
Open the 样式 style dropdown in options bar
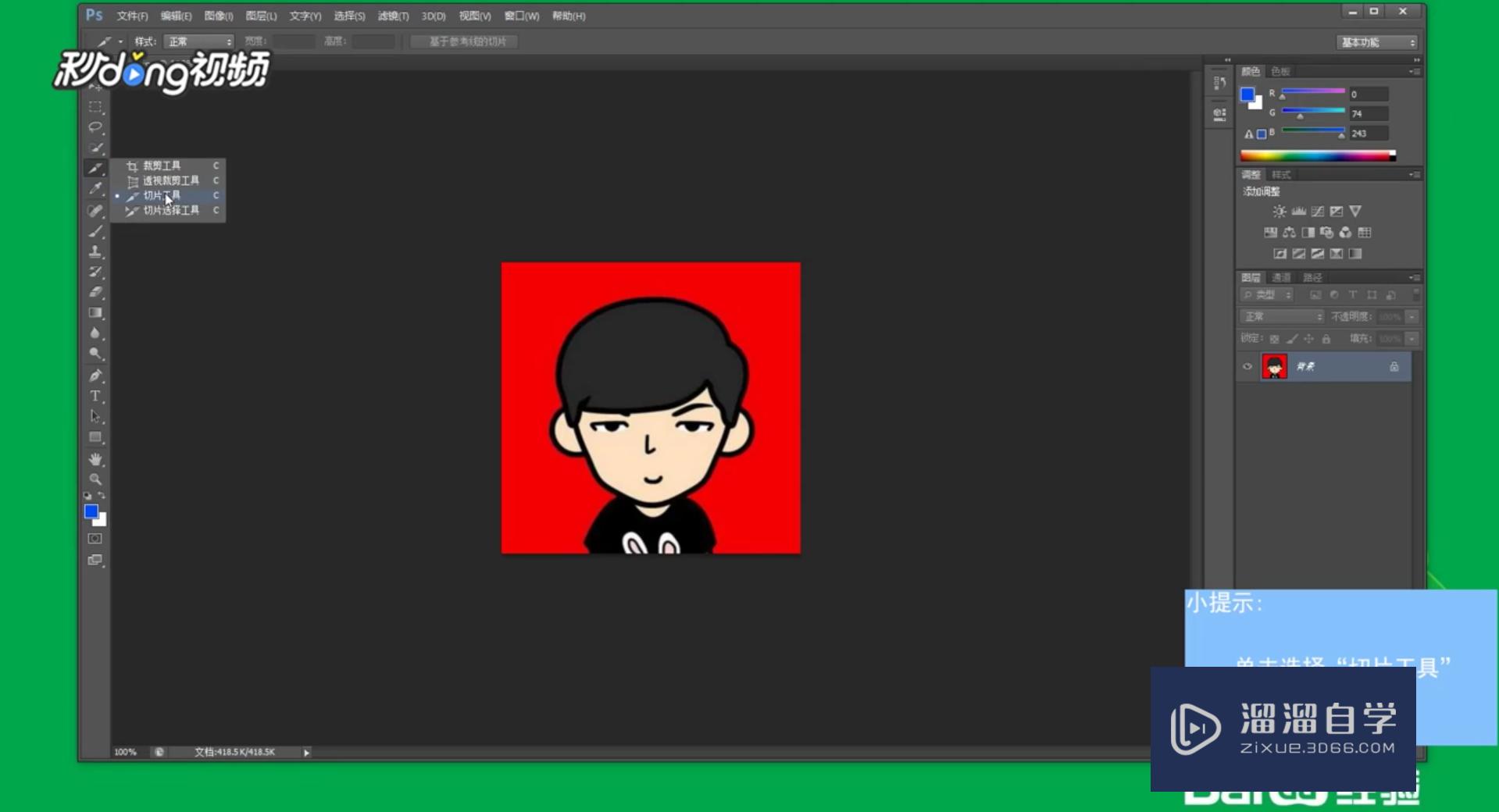pyautogui.click(x=199, y=41)
